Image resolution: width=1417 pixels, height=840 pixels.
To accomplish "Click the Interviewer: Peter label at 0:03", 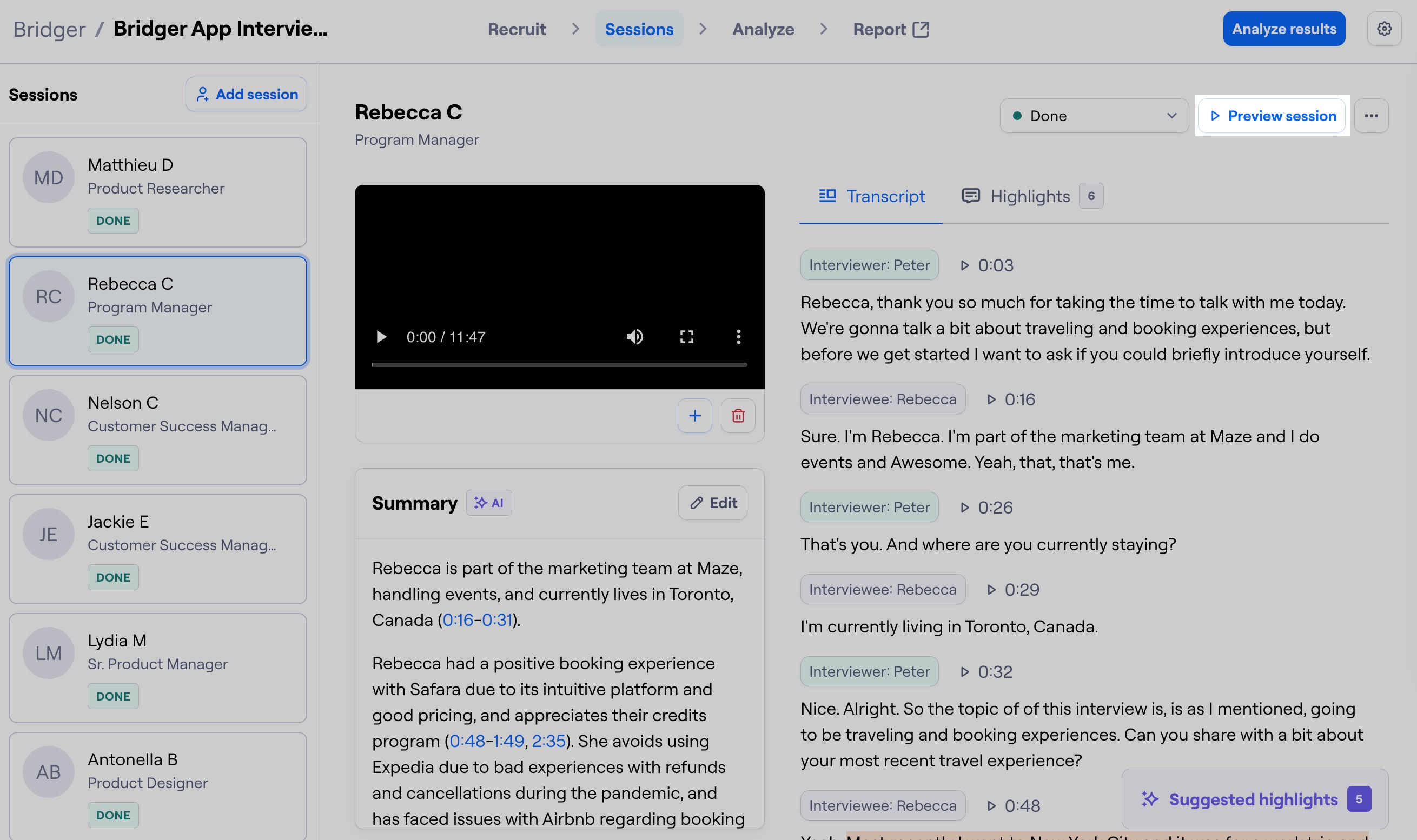I will pos(869,265).
